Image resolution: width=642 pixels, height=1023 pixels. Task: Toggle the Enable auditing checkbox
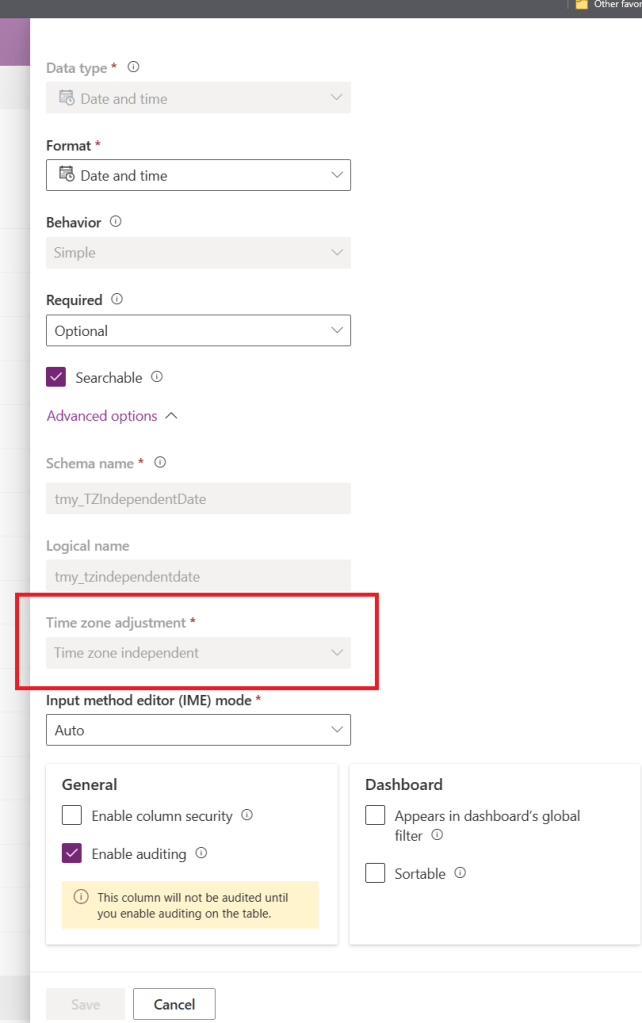(72, 853)
